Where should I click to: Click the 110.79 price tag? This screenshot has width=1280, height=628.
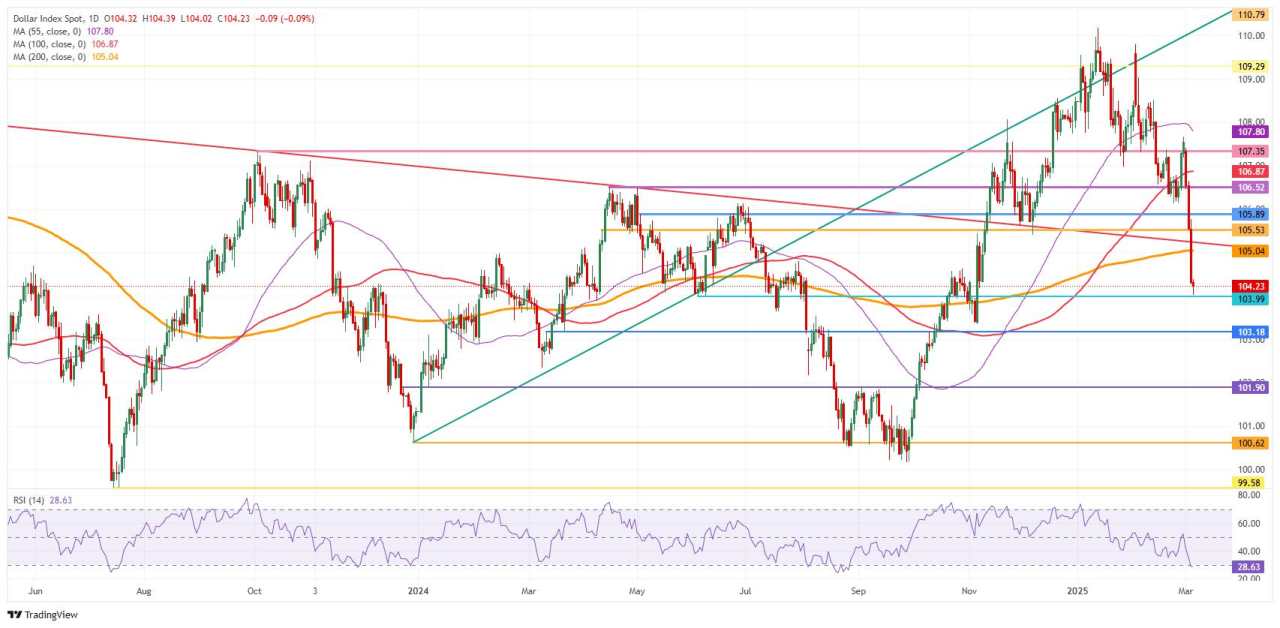coord(1252,16)
